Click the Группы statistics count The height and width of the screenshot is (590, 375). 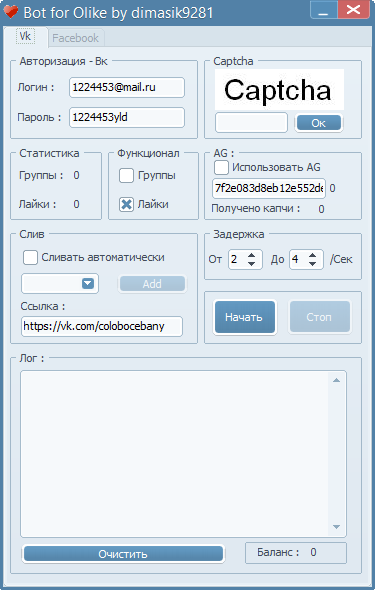pos(76,175)
